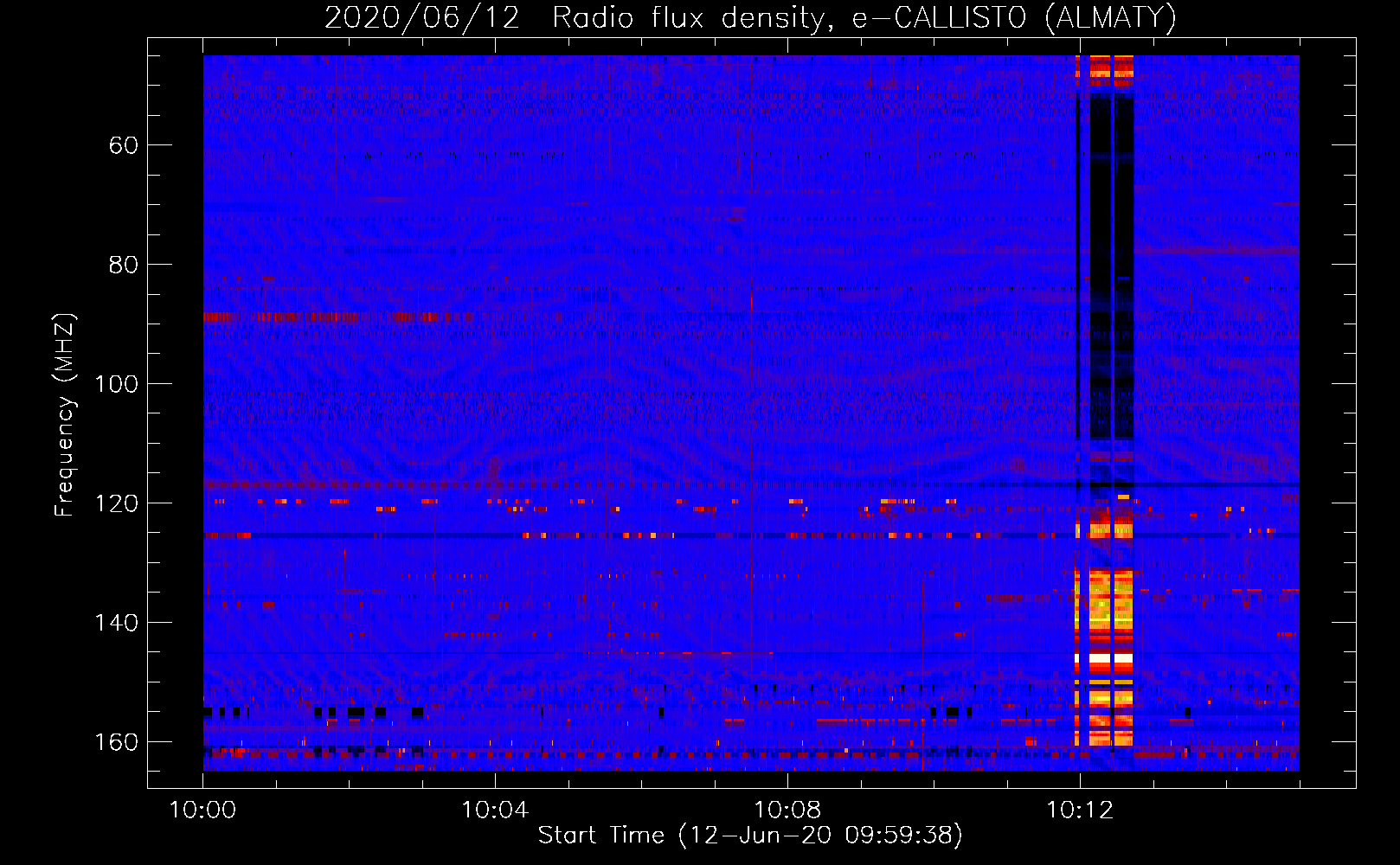Click the 10:08 time tick label
The width and height of the screenshot is (1400, 865).
(787, 810)
